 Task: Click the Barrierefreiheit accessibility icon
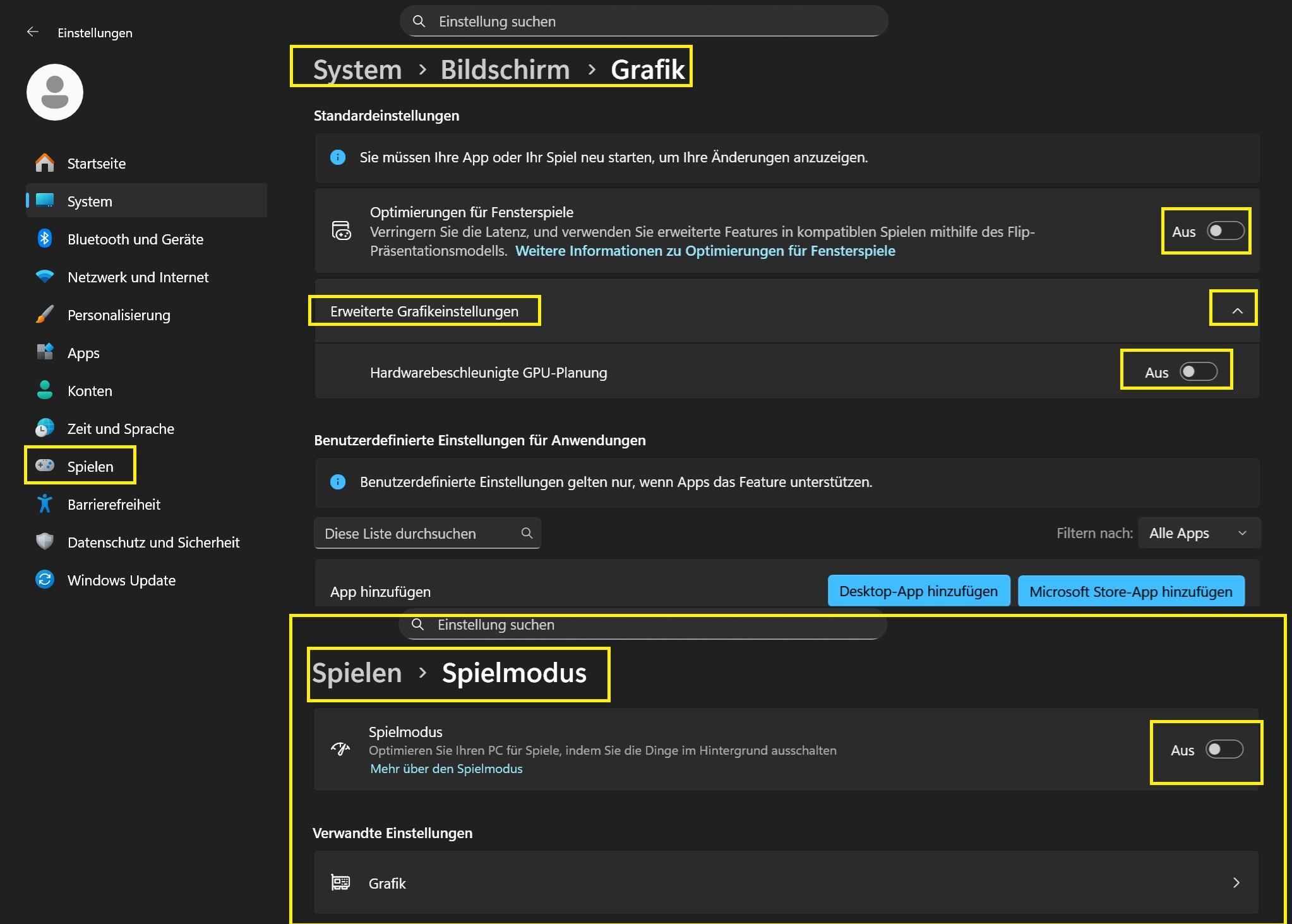[45, 504]
